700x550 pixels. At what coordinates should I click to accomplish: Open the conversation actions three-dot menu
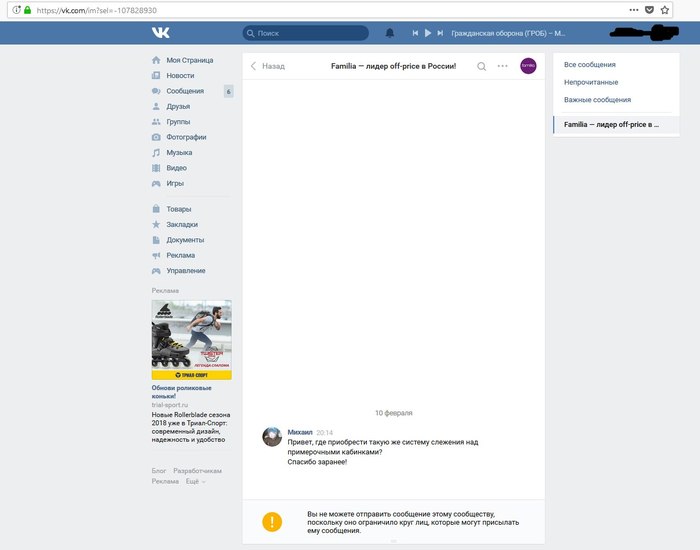(x=503, y=66)
